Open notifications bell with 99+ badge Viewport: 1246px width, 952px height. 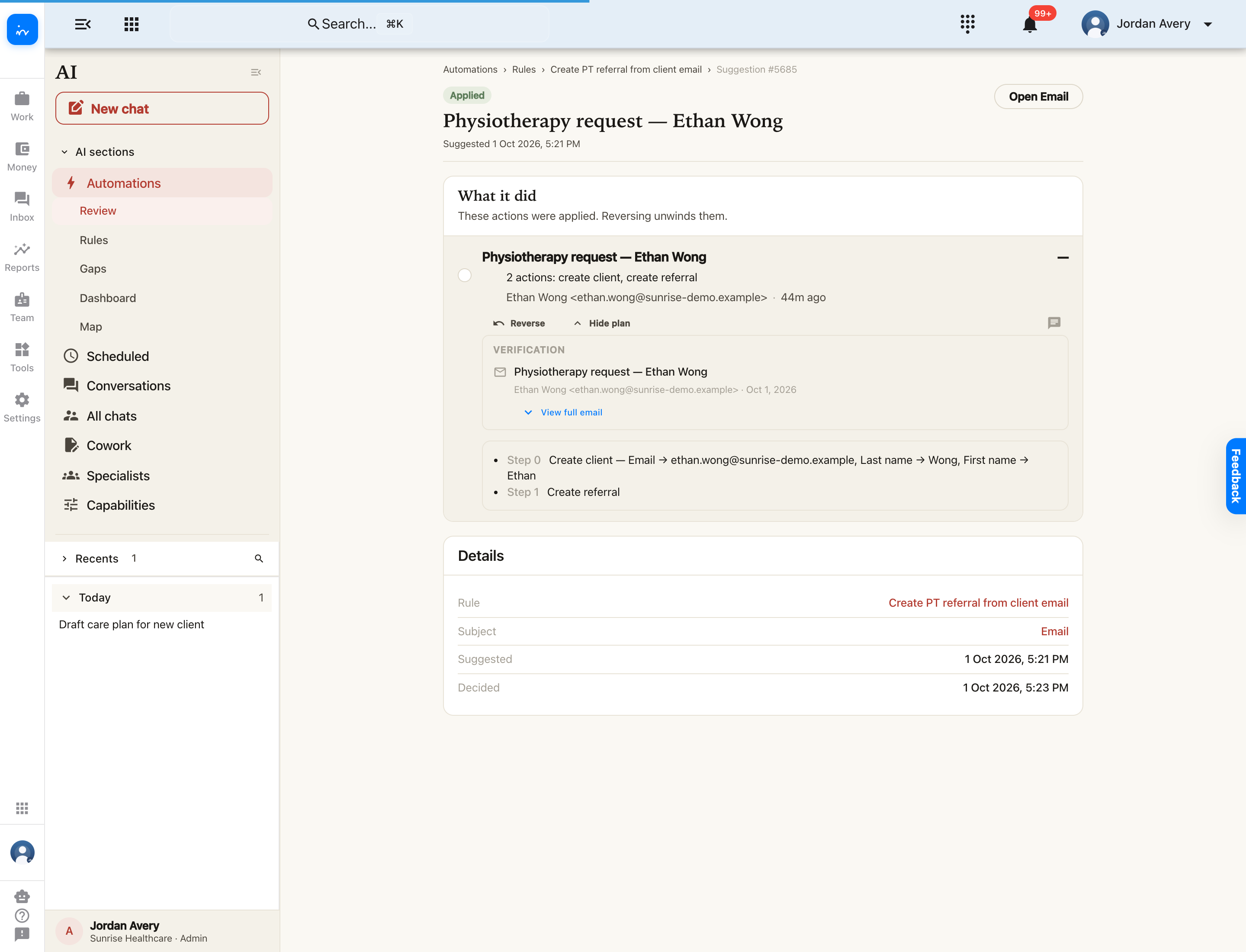[x=1030, y=25]
